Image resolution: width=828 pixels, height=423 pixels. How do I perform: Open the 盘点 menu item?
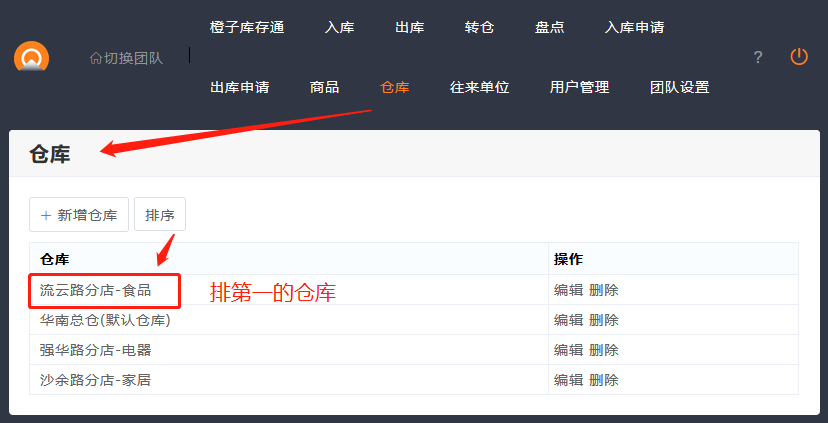coord(550,27)
